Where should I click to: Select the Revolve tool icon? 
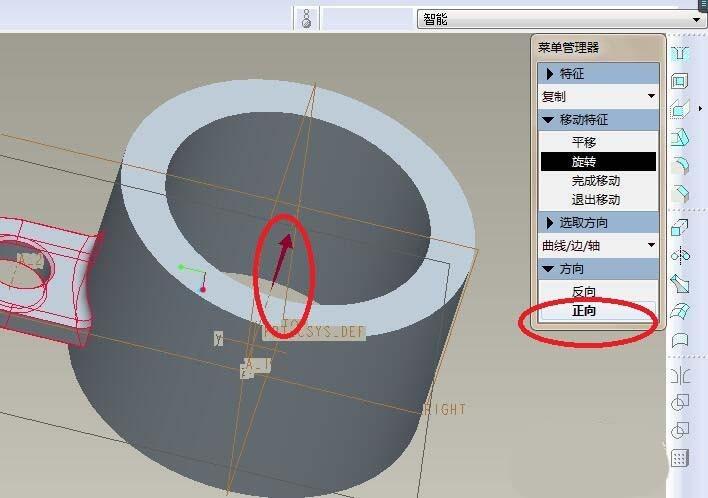tap(680, 255)
